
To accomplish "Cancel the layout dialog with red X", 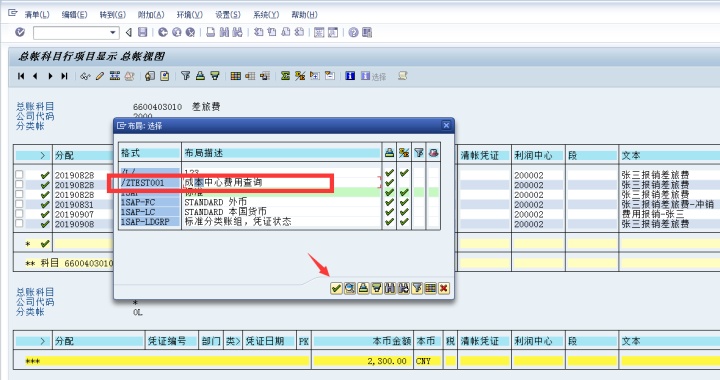I will point(444,288).
